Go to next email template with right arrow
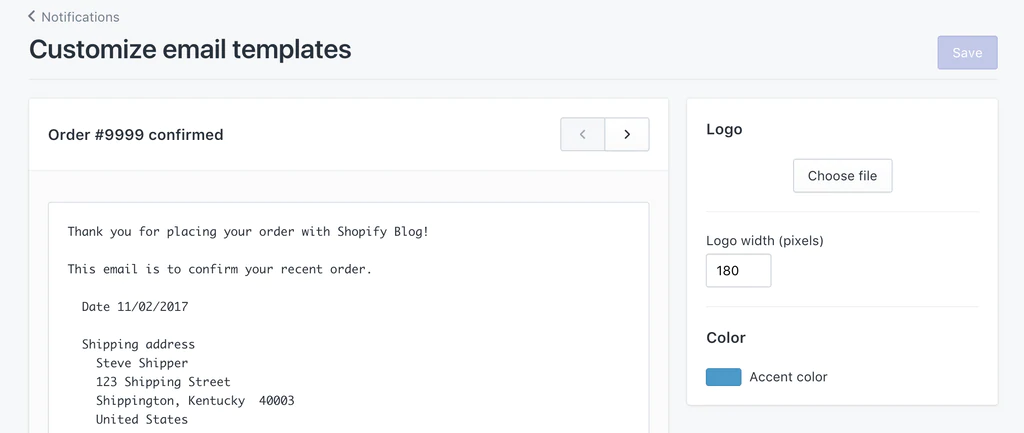Screen dimensions: 1024x433 627,134
